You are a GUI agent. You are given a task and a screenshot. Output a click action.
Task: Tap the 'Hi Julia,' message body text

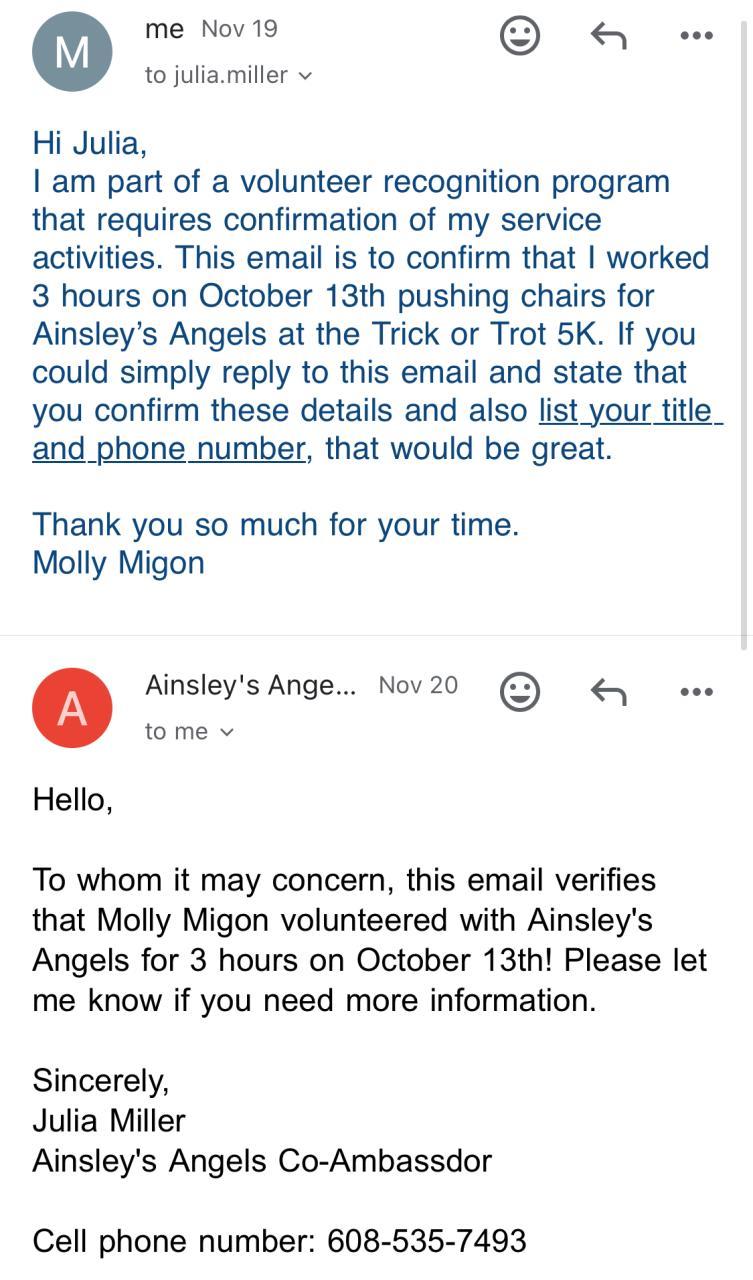tap(90, 143)
